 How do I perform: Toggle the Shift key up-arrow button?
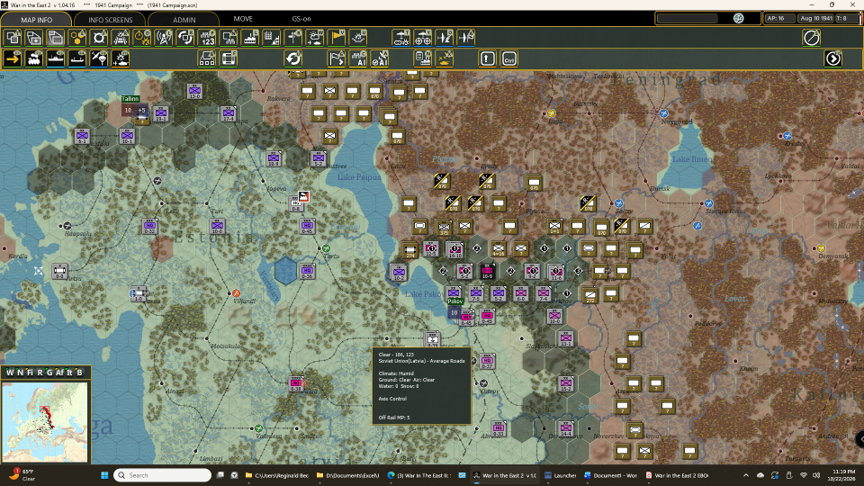click(488, 58)
